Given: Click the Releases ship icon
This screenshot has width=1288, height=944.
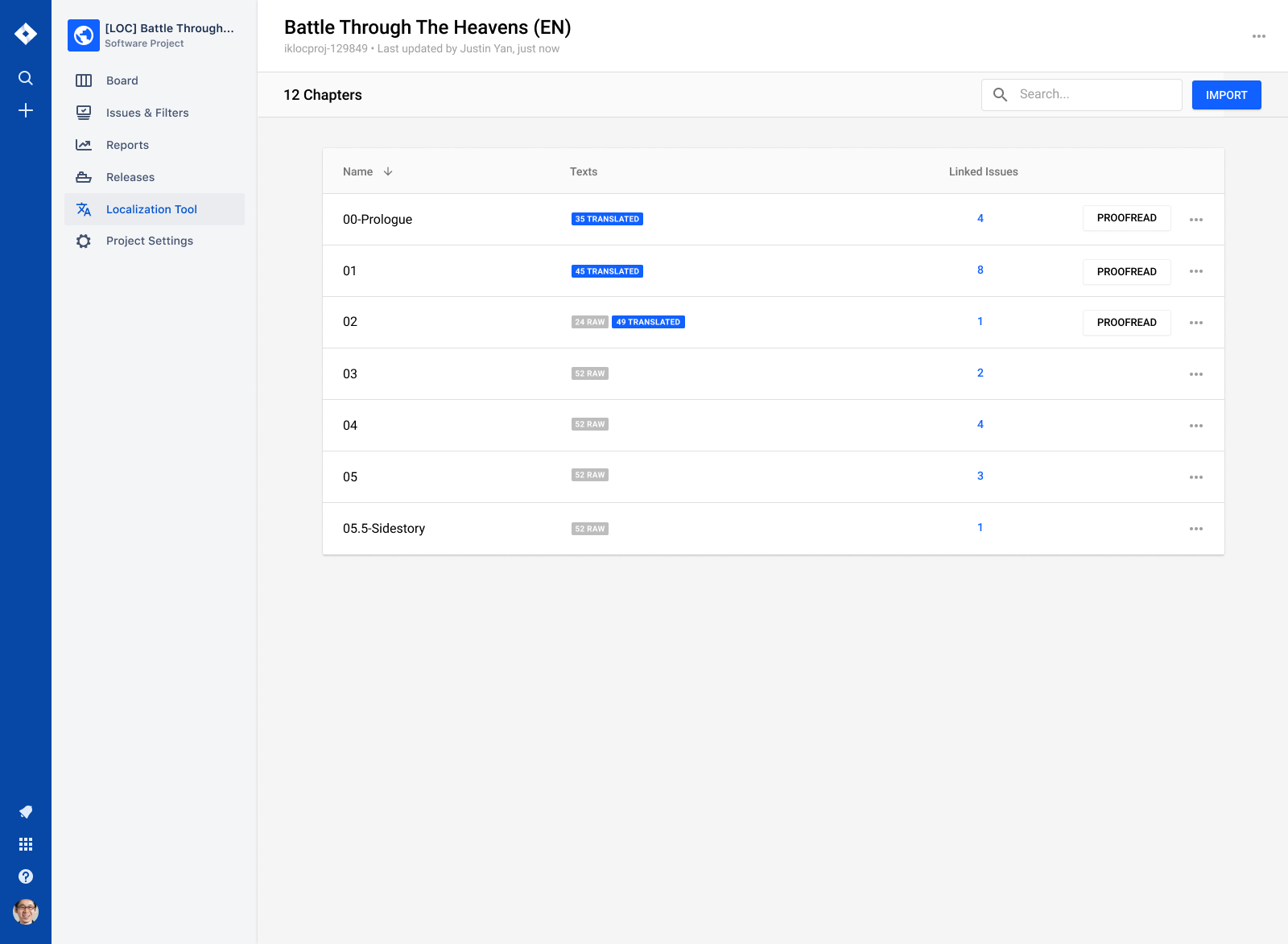Looking at the screenshot, I should (84, 177).
